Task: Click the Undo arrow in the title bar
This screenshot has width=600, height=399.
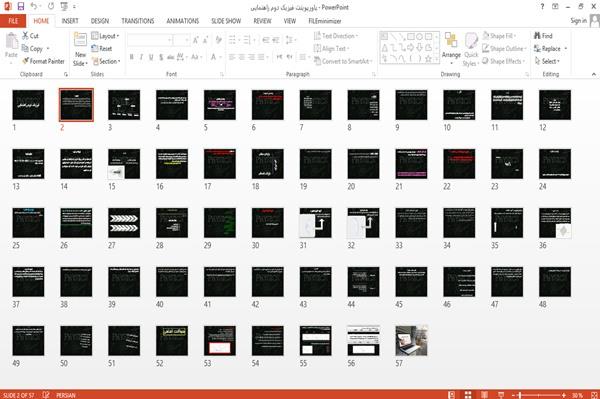Action: (x=33, y=7)
